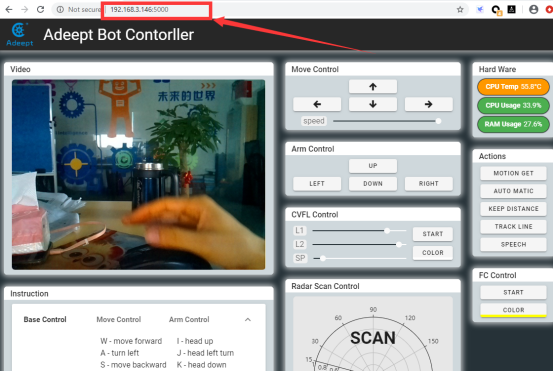Reload the page with refresh icon

click(40, 10)
